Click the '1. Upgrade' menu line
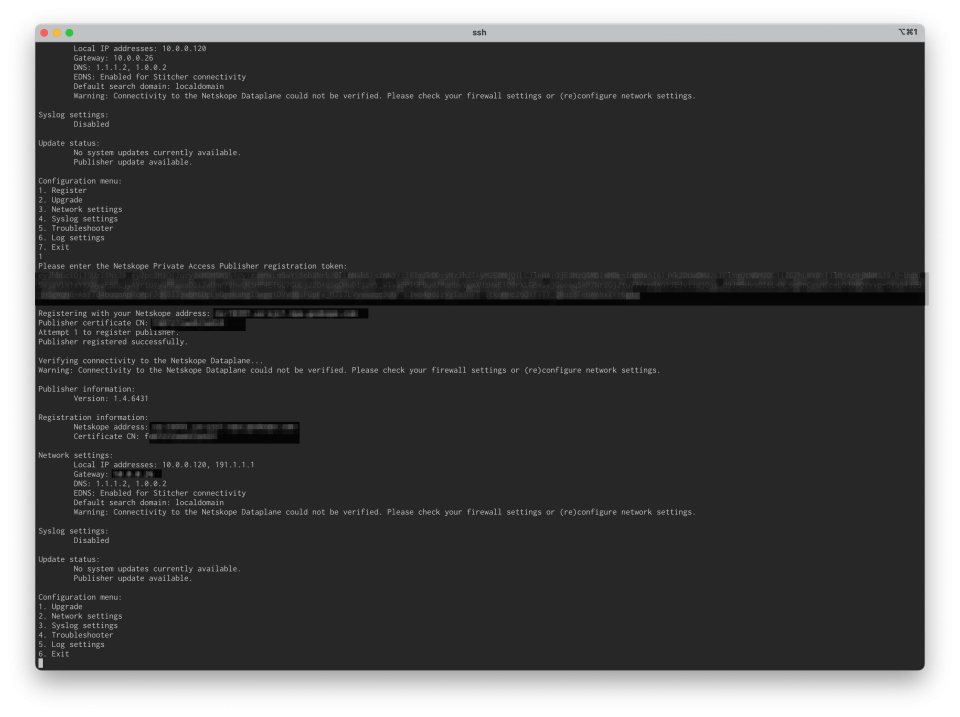The image size is (960, 717). 60,607
